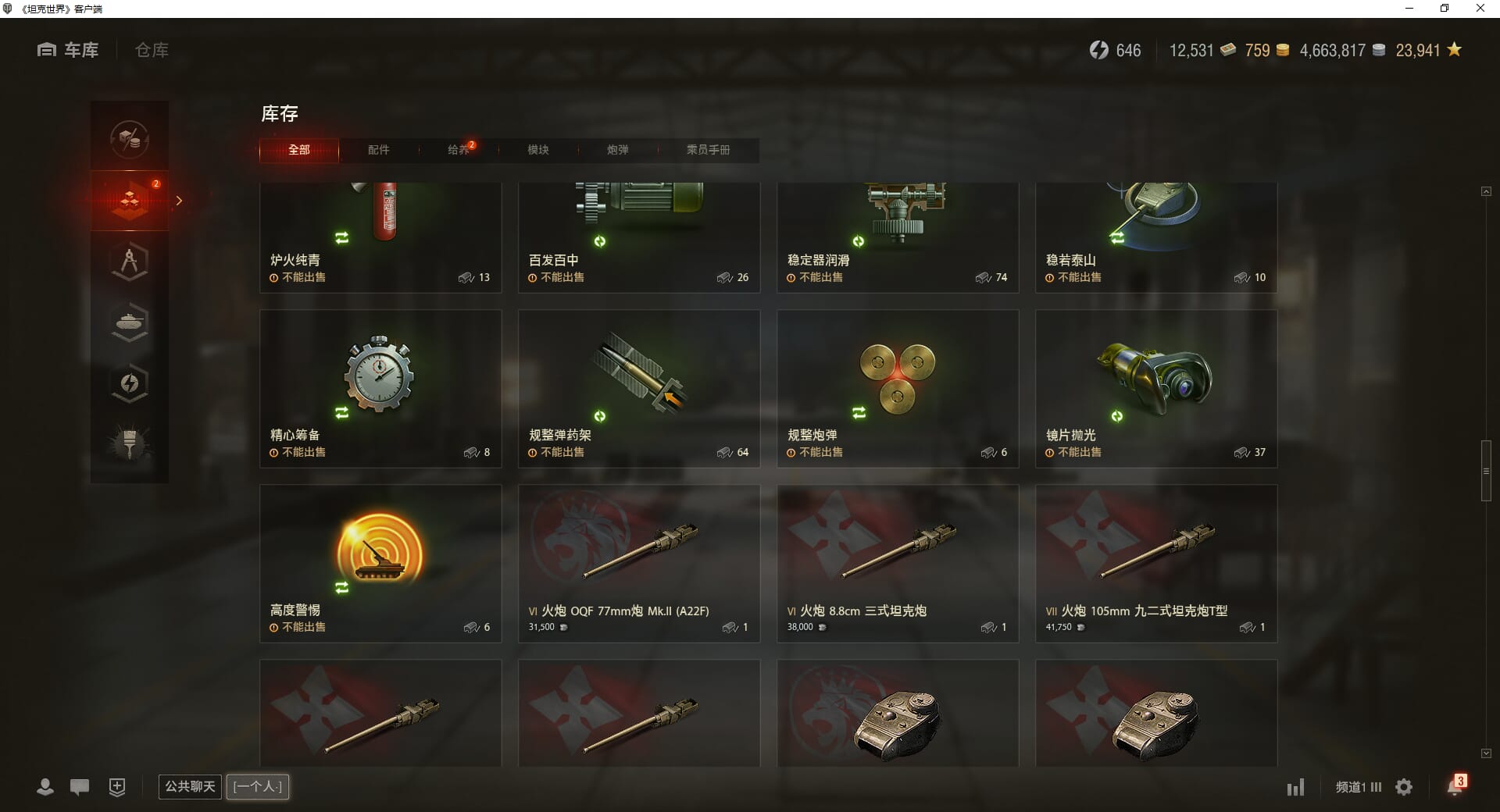Select the compass blueprint sidebar icon
This screenshot has height=812, width=1500.
tap(130, 262)
